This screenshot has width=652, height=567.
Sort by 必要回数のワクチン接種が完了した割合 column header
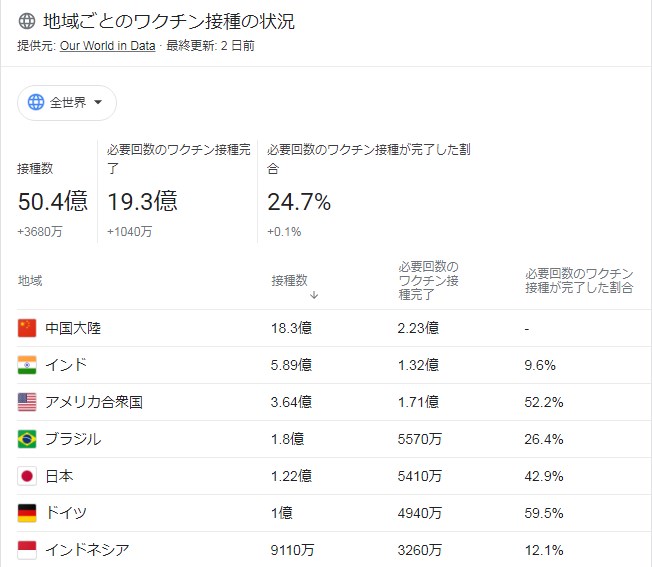pyautogui.click(x=579, y=281)
